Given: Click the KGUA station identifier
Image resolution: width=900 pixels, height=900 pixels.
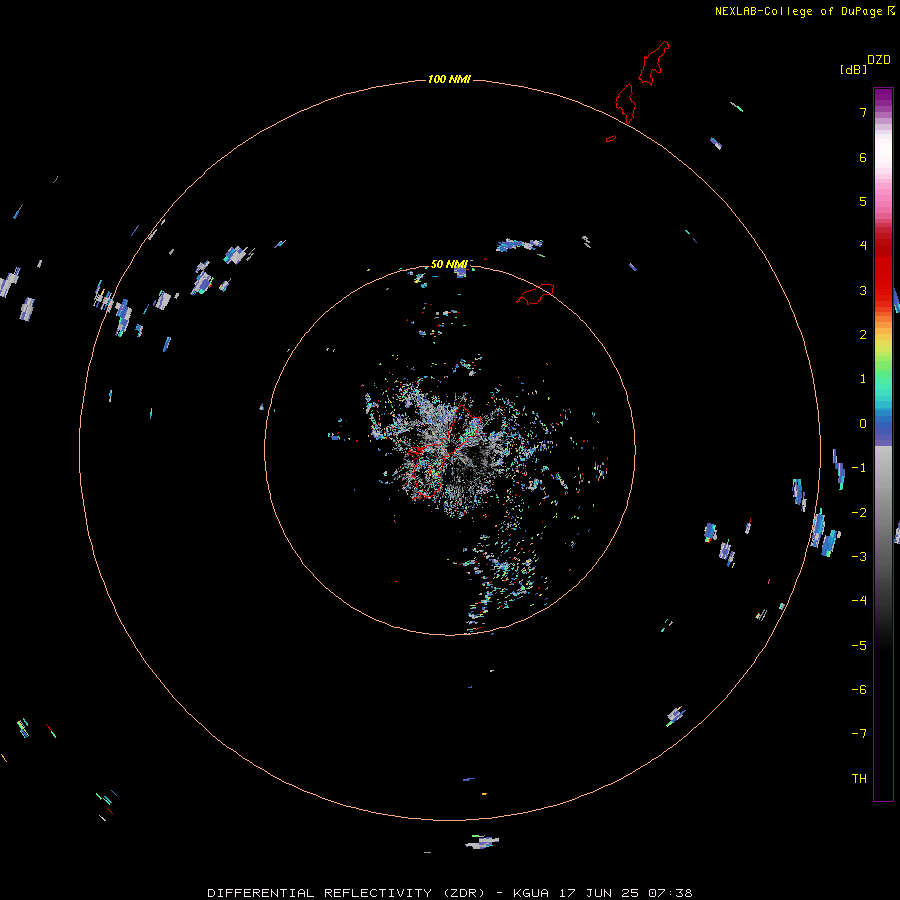Looking at the screenshot, I should point(530,893).
